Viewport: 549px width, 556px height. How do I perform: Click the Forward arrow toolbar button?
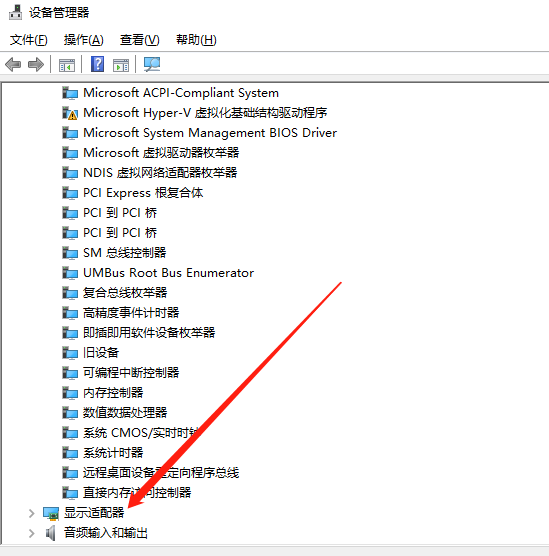point(36,65)
